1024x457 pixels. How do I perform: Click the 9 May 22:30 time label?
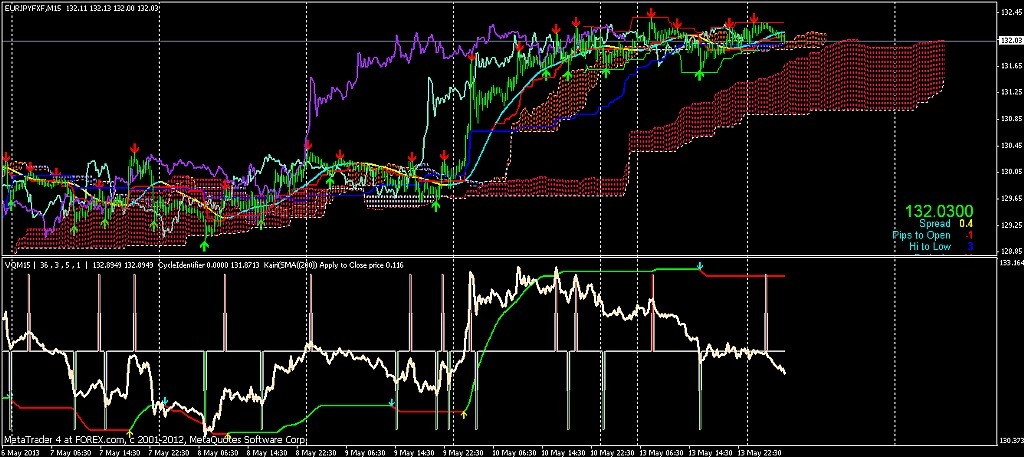tap(464, 452)
